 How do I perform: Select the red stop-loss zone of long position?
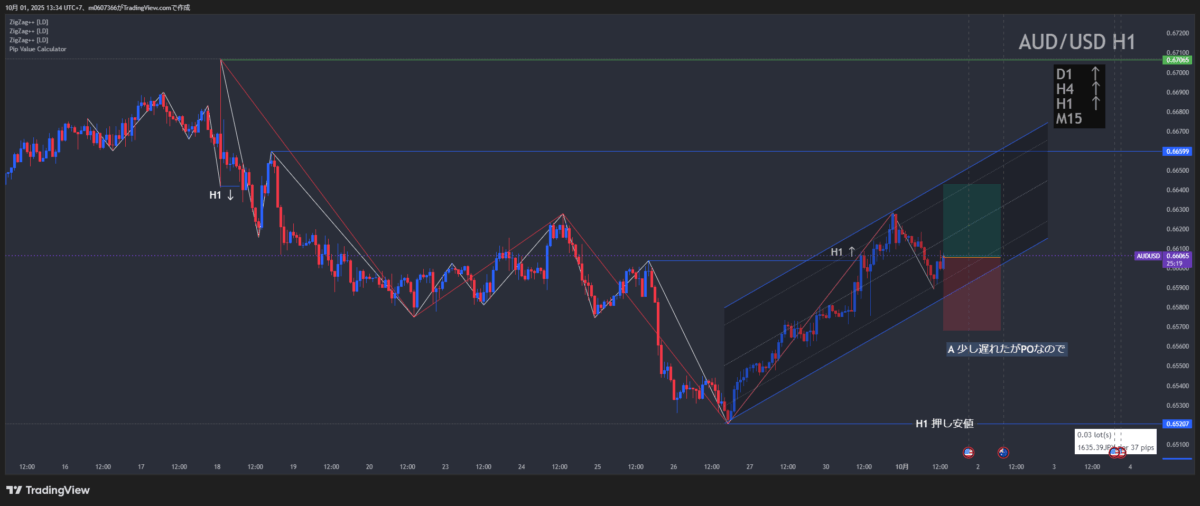coord(970,295)
